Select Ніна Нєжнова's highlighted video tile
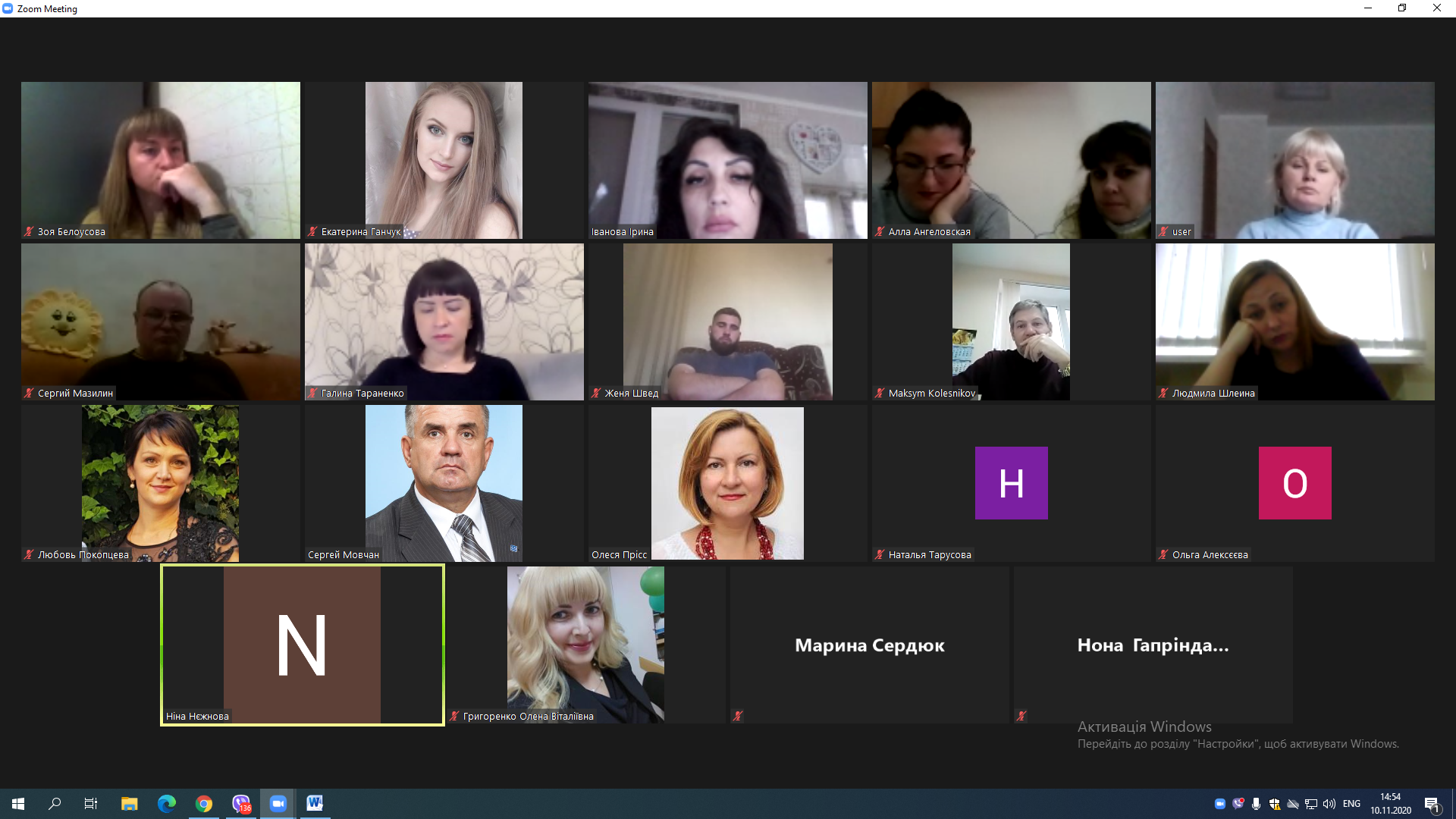This screenshot has width=1456, height=819. pyautogui.click(x=302, y=645)
